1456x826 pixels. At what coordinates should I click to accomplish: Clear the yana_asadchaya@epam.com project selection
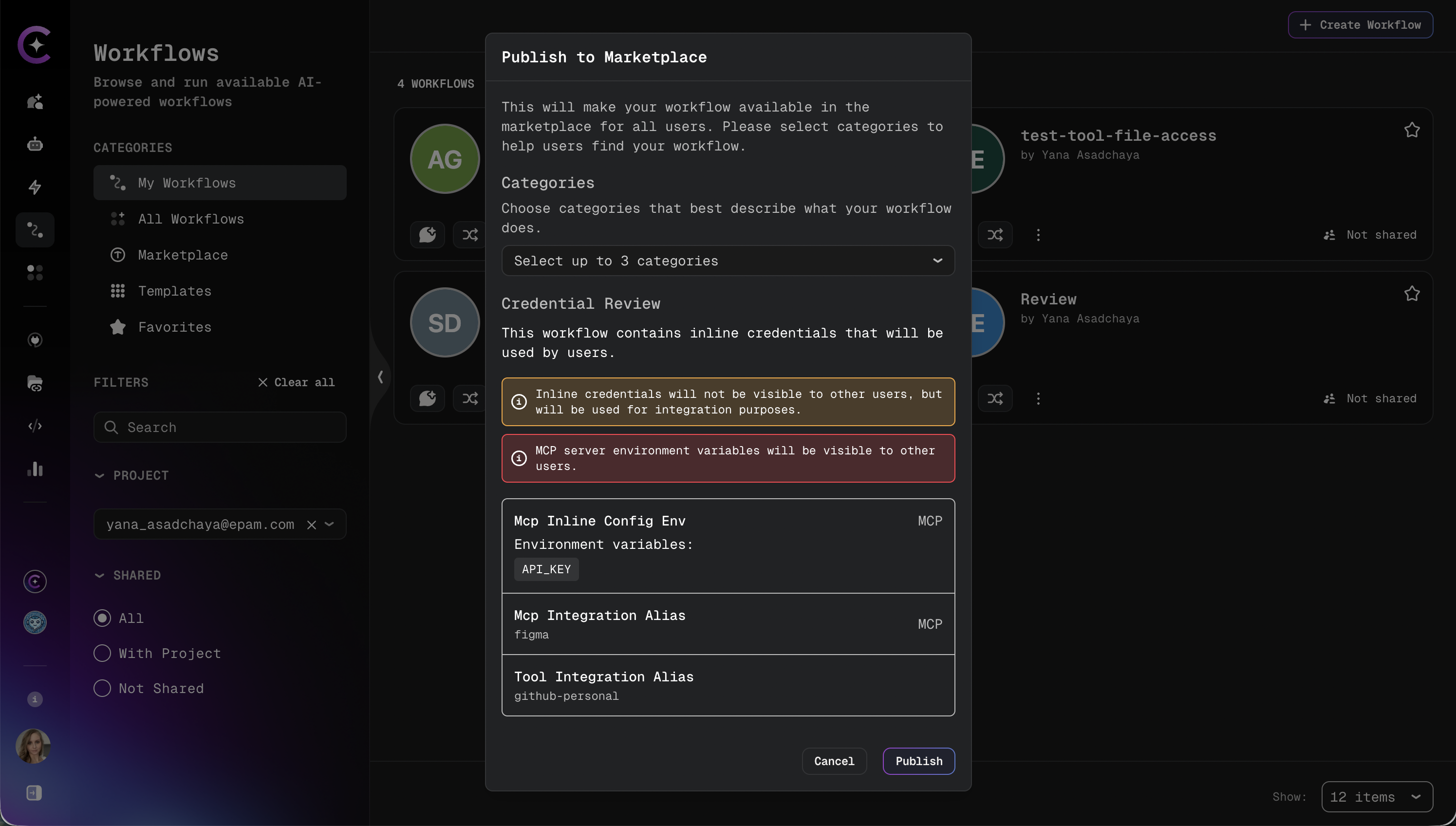311,524
